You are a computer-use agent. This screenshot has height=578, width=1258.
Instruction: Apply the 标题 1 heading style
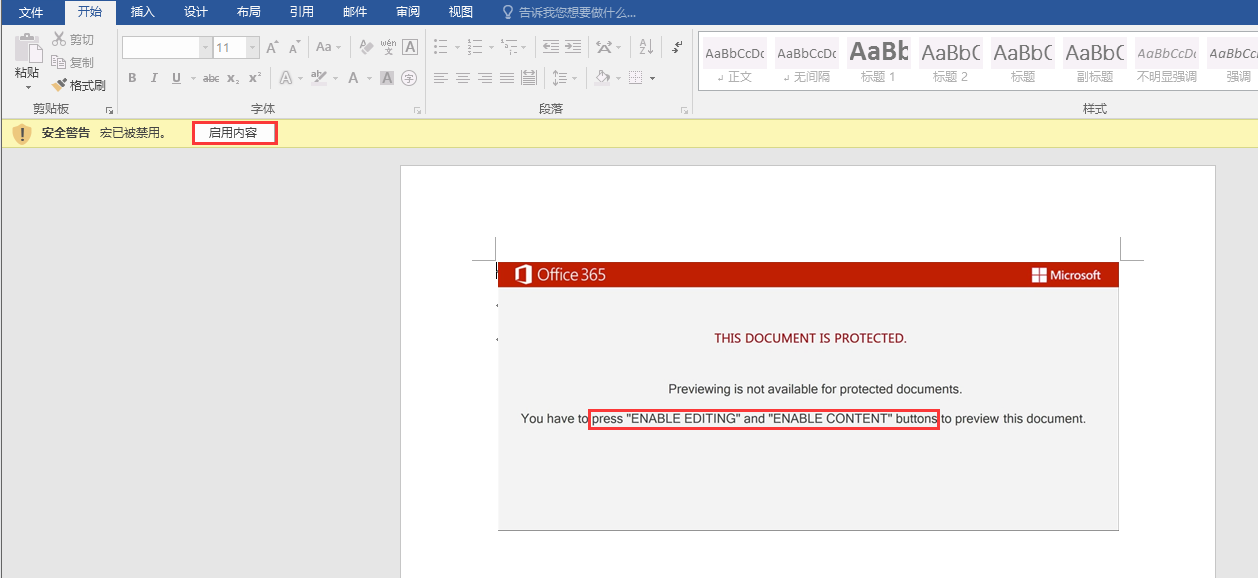[878, 62]
